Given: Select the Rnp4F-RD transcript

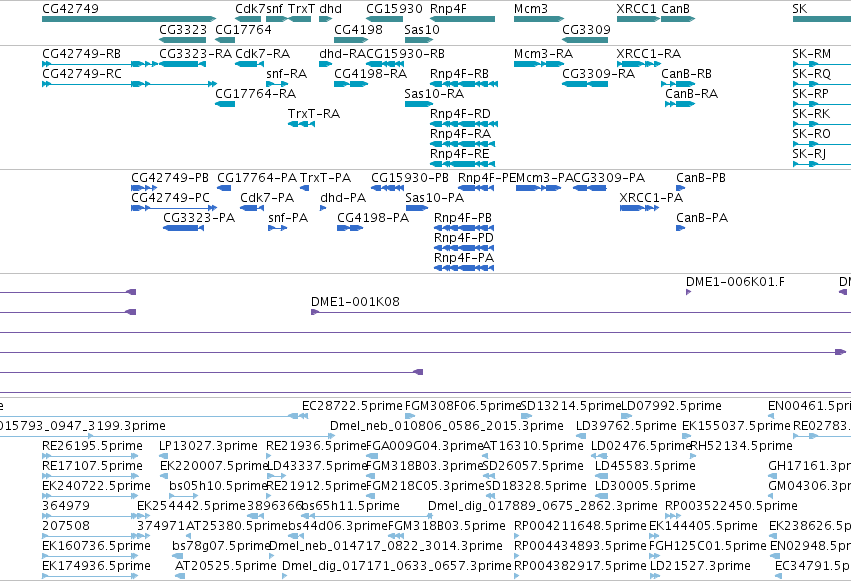Looking at the screenshot, I should click(x=464, y=124).
